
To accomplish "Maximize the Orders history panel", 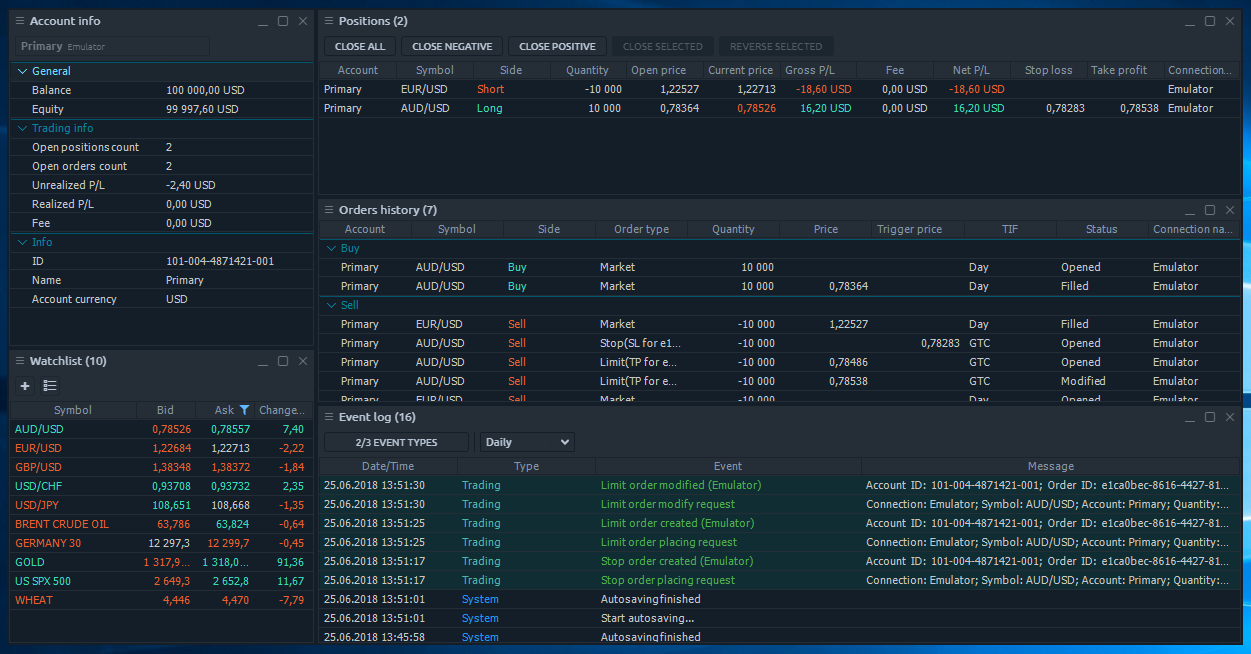I will coord(1209,210).
